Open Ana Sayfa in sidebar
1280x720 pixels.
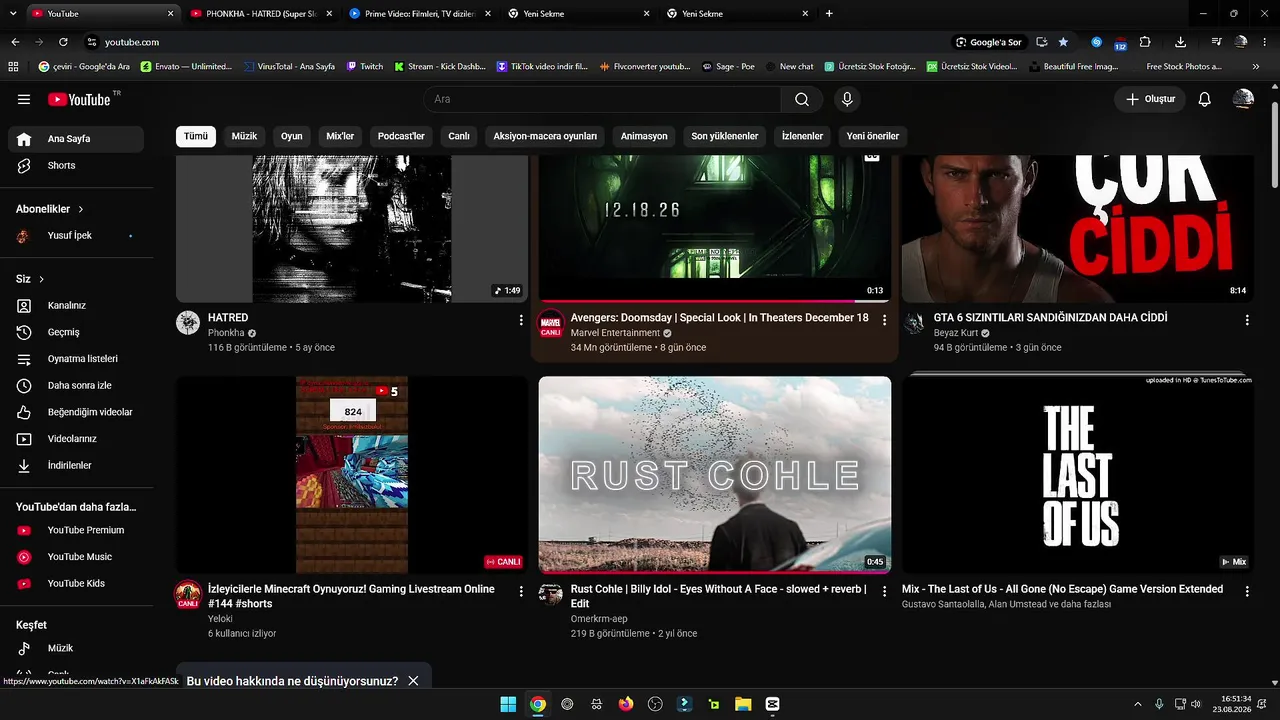(x=76, y=139)
